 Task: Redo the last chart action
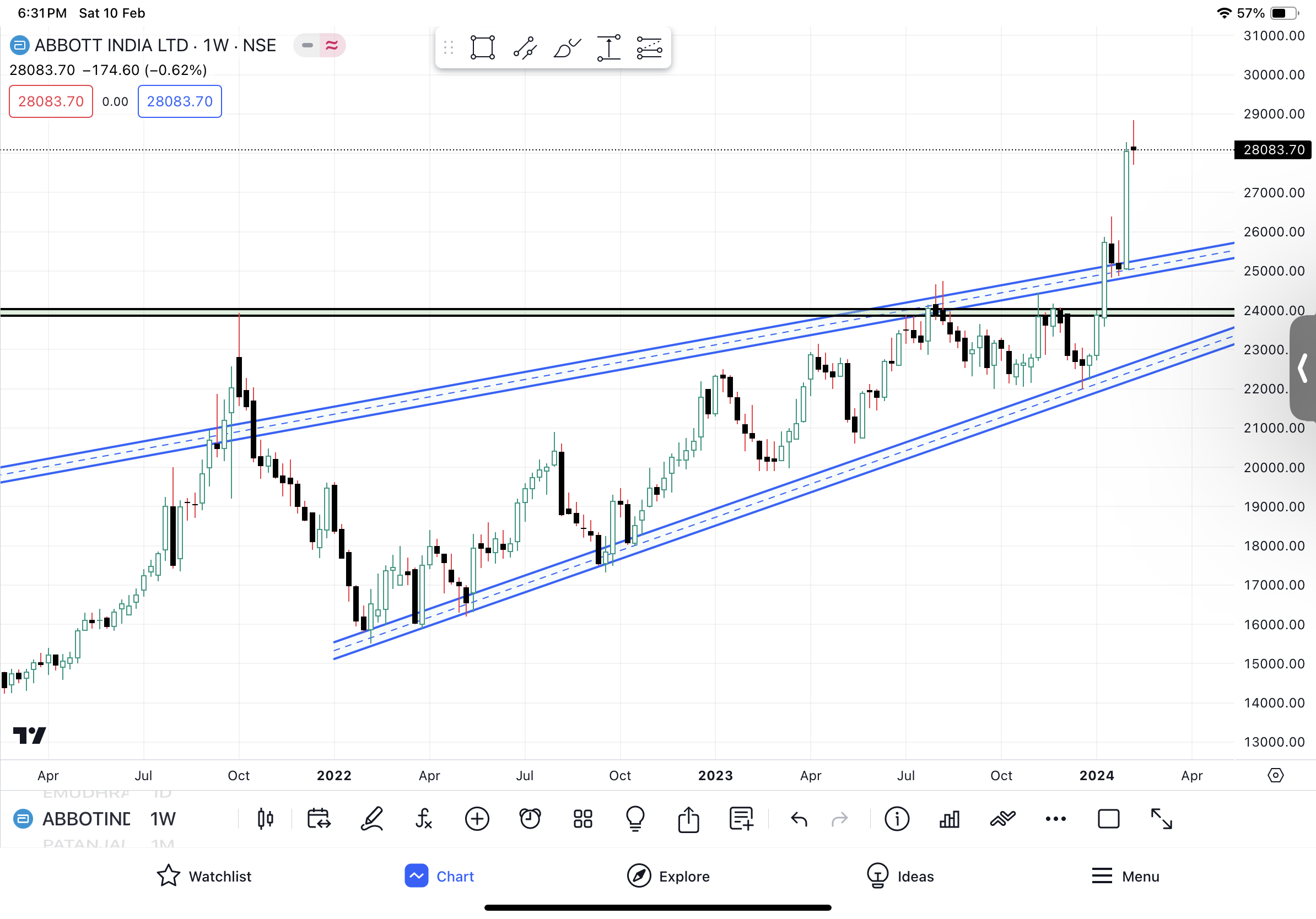point(840,819)
